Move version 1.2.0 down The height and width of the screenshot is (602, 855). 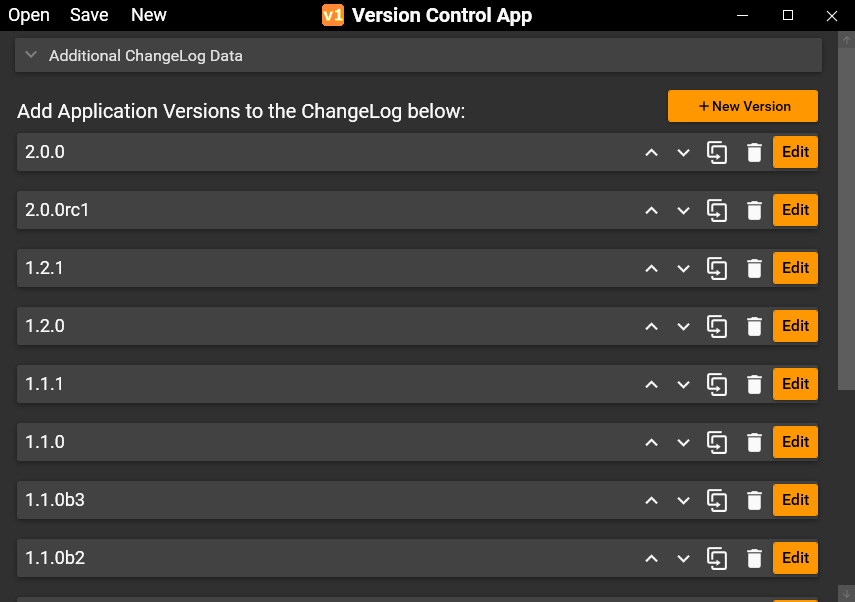click(684, 327)
